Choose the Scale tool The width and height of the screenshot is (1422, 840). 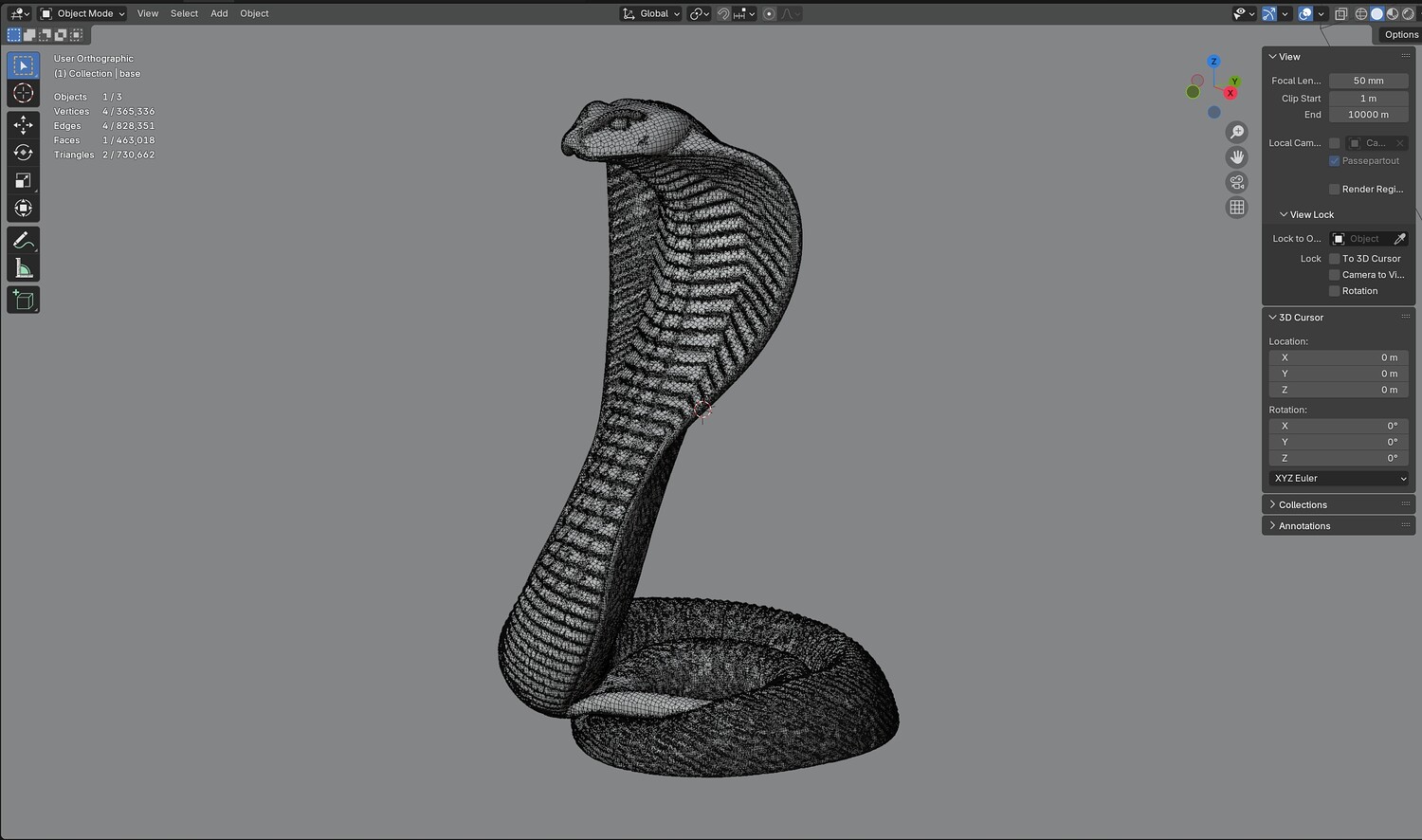coord(24,180)
